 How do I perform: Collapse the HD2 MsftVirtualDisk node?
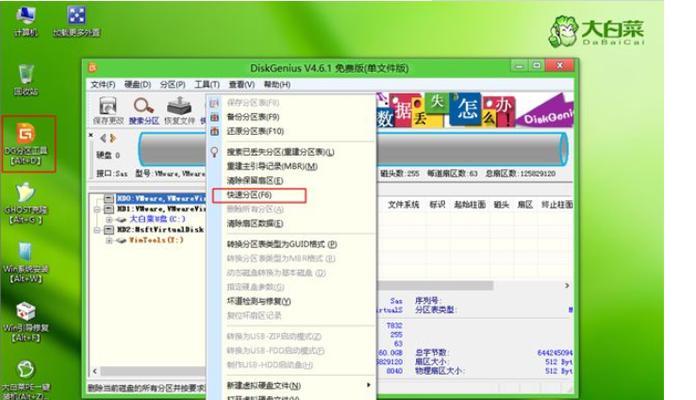coord(97,230)
